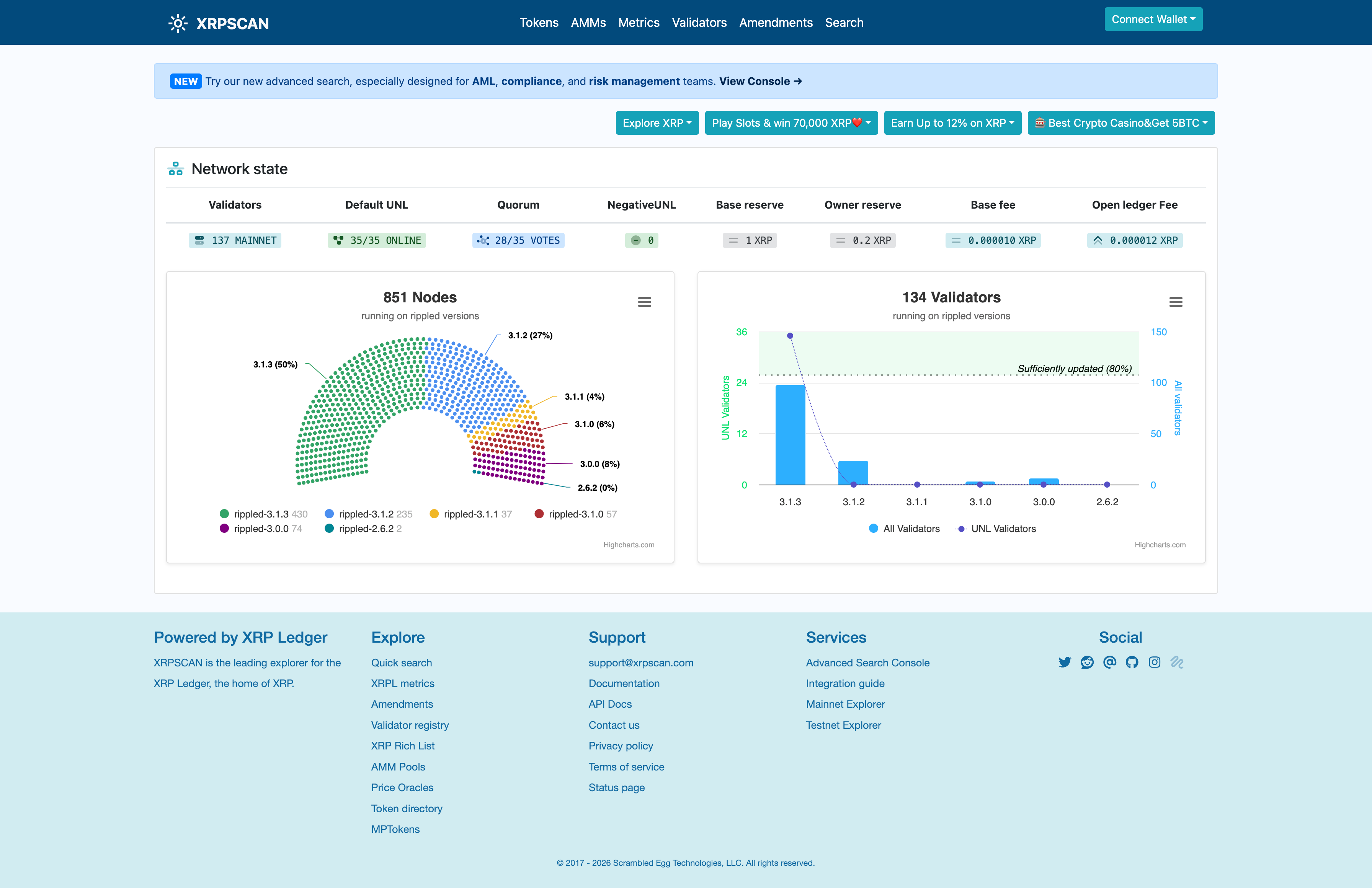This screenshot has height=888, width=1372.
Task: Open the Validator registry footer link
Action: click(410, 725)
